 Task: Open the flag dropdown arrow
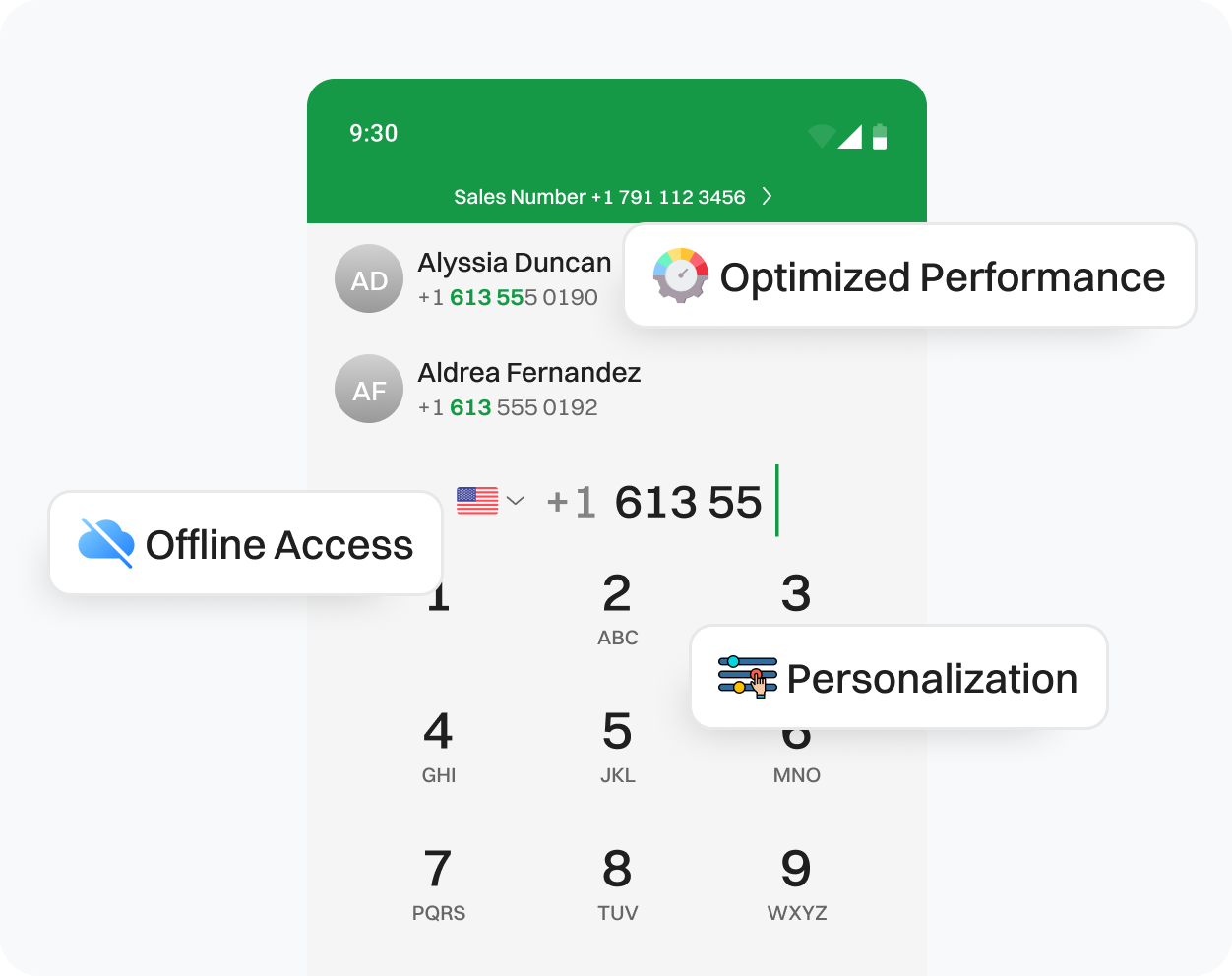pos(516,502)
